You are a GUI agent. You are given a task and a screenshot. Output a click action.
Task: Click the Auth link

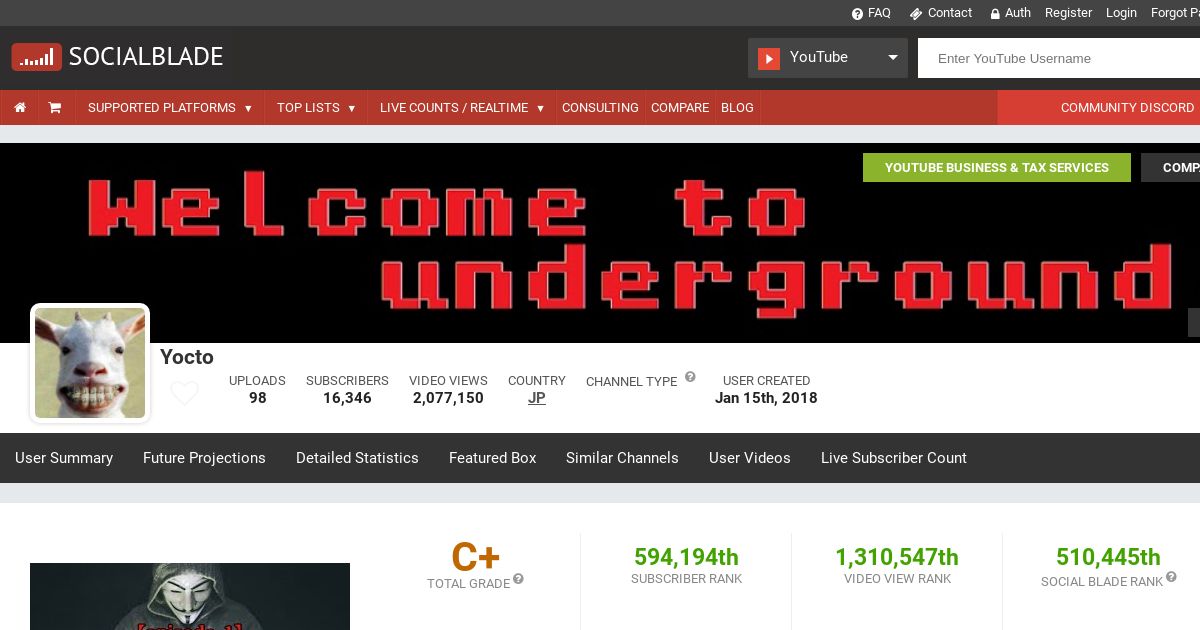1018,13
